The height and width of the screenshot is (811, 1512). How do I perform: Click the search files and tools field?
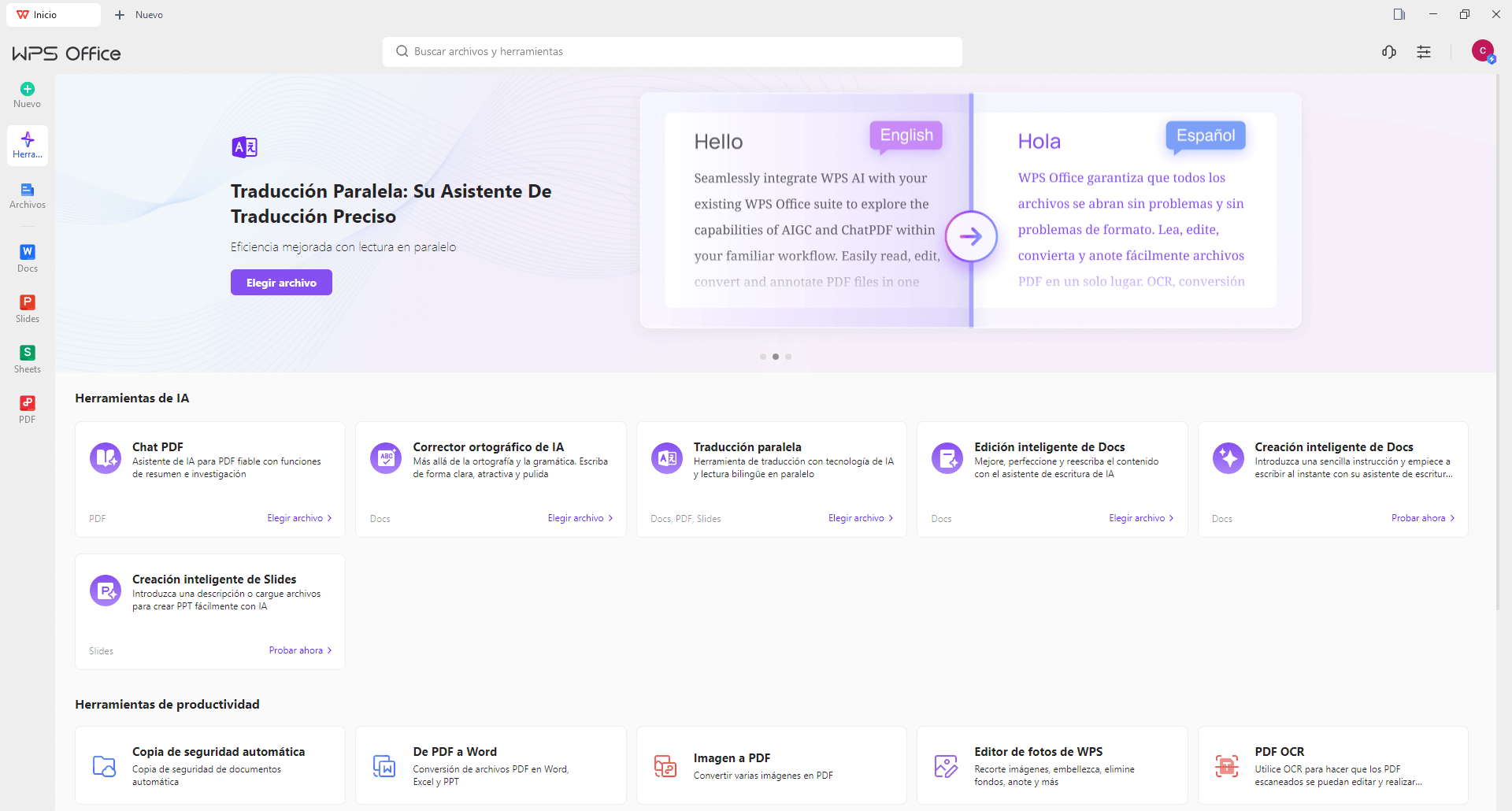tap(673, 52)
